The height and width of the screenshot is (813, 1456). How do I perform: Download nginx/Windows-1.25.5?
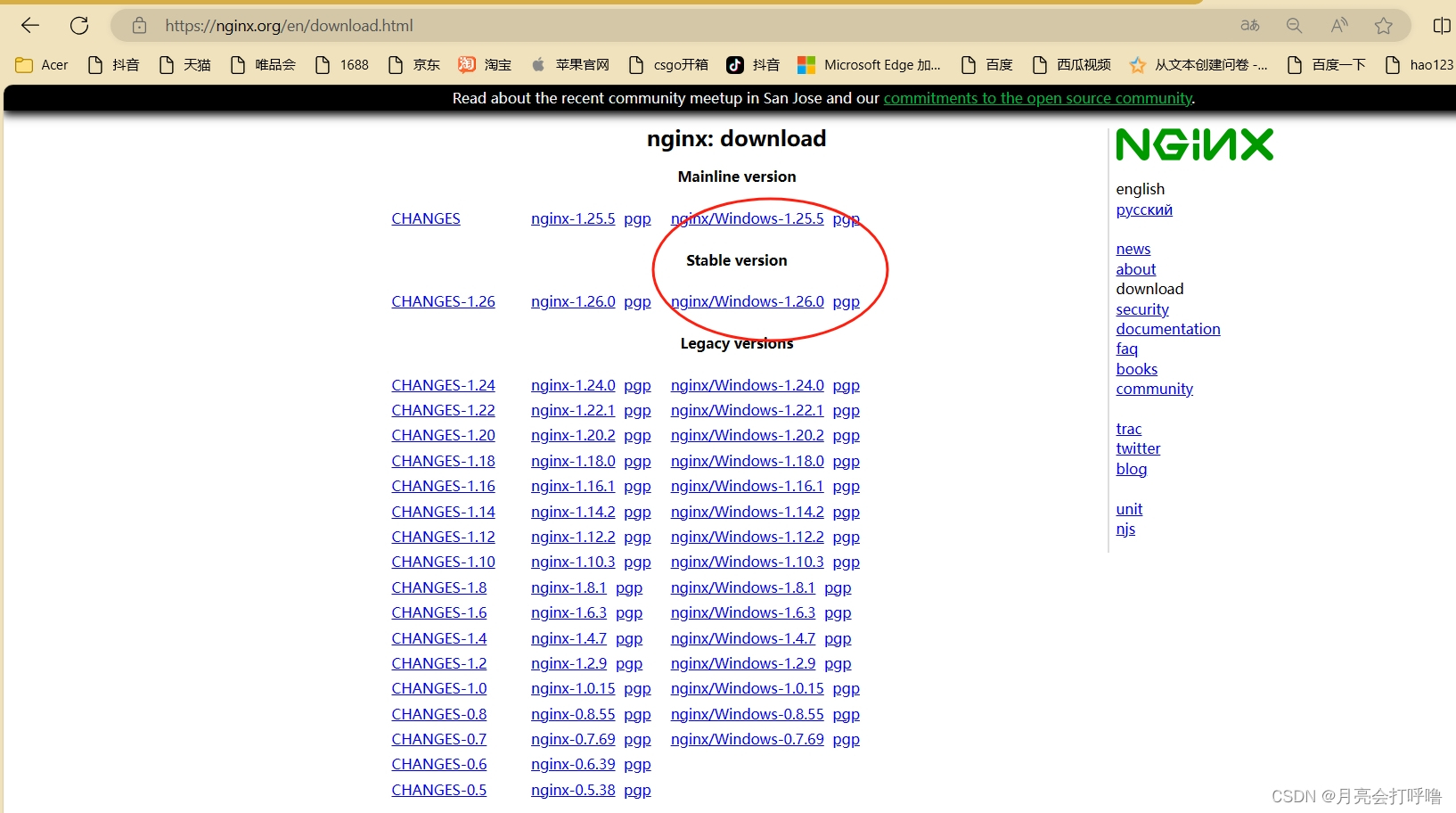(x=747, y=218)
